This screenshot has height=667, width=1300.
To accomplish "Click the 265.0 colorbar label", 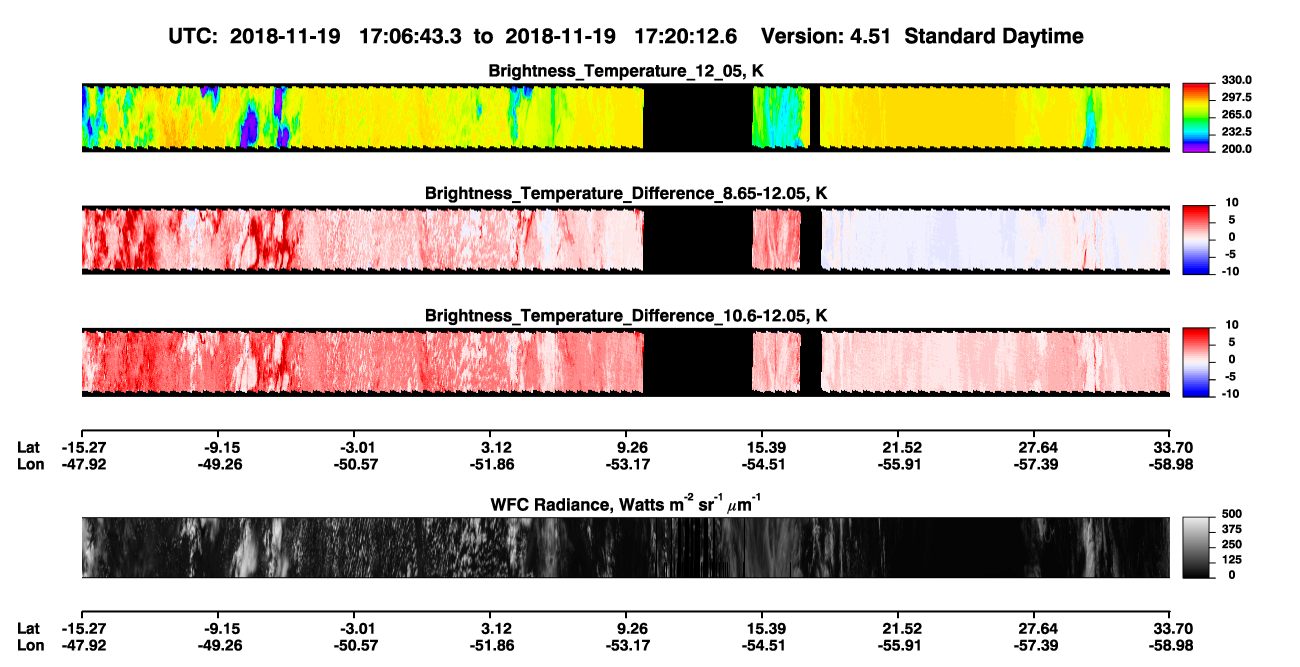I will tap(1236, 114).
